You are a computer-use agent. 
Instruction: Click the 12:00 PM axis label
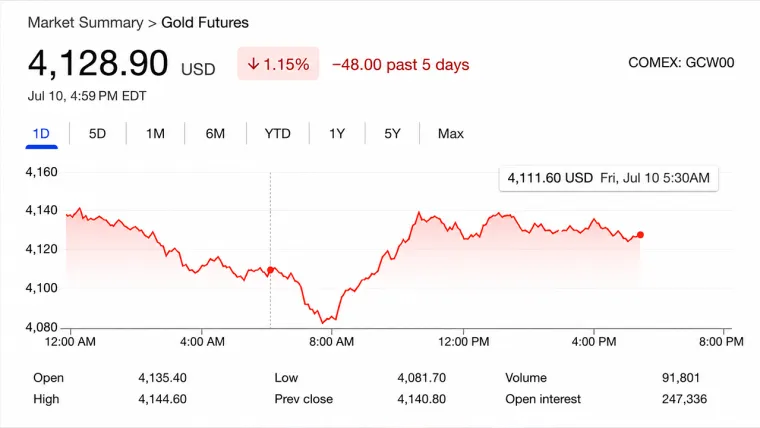point(464,342)
